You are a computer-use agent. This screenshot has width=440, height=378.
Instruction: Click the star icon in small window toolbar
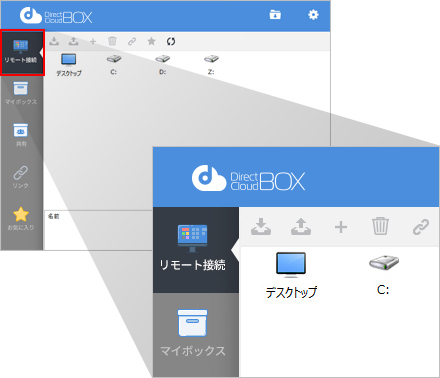[x=151, y=41]
